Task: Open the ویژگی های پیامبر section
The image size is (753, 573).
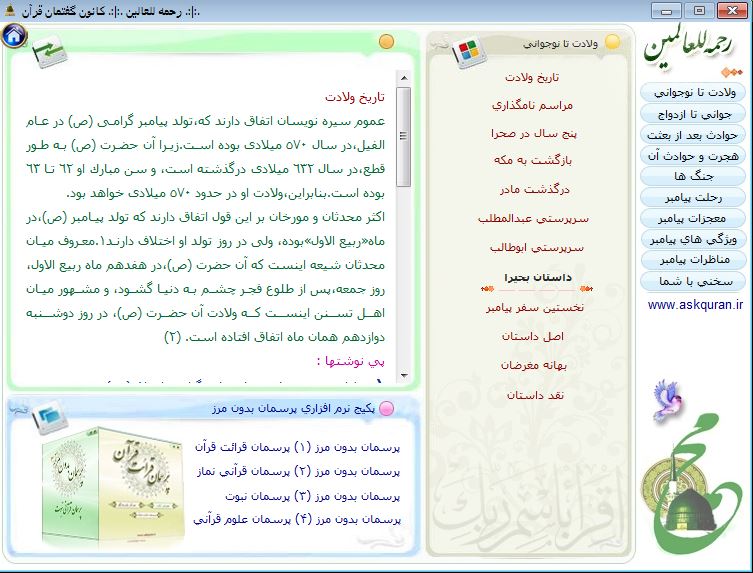Action: [x=693, y=239]
